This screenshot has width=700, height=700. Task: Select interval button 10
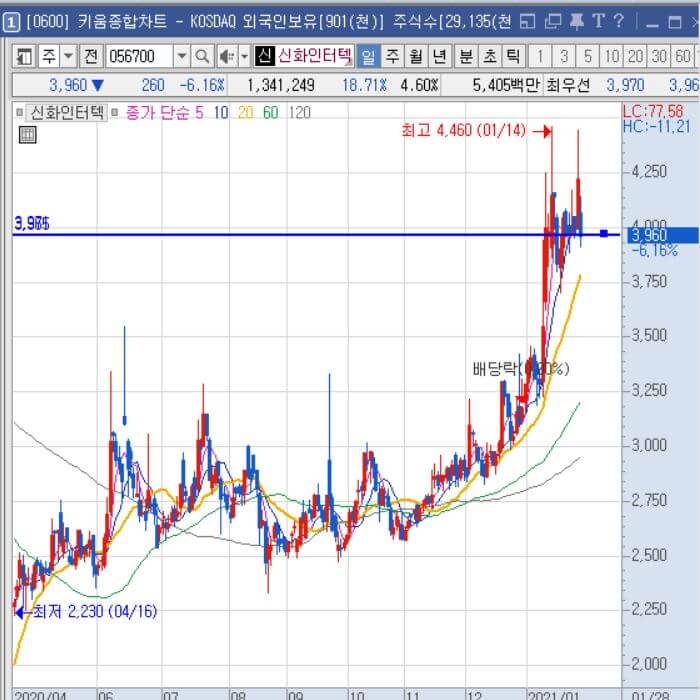coord(612,56)
